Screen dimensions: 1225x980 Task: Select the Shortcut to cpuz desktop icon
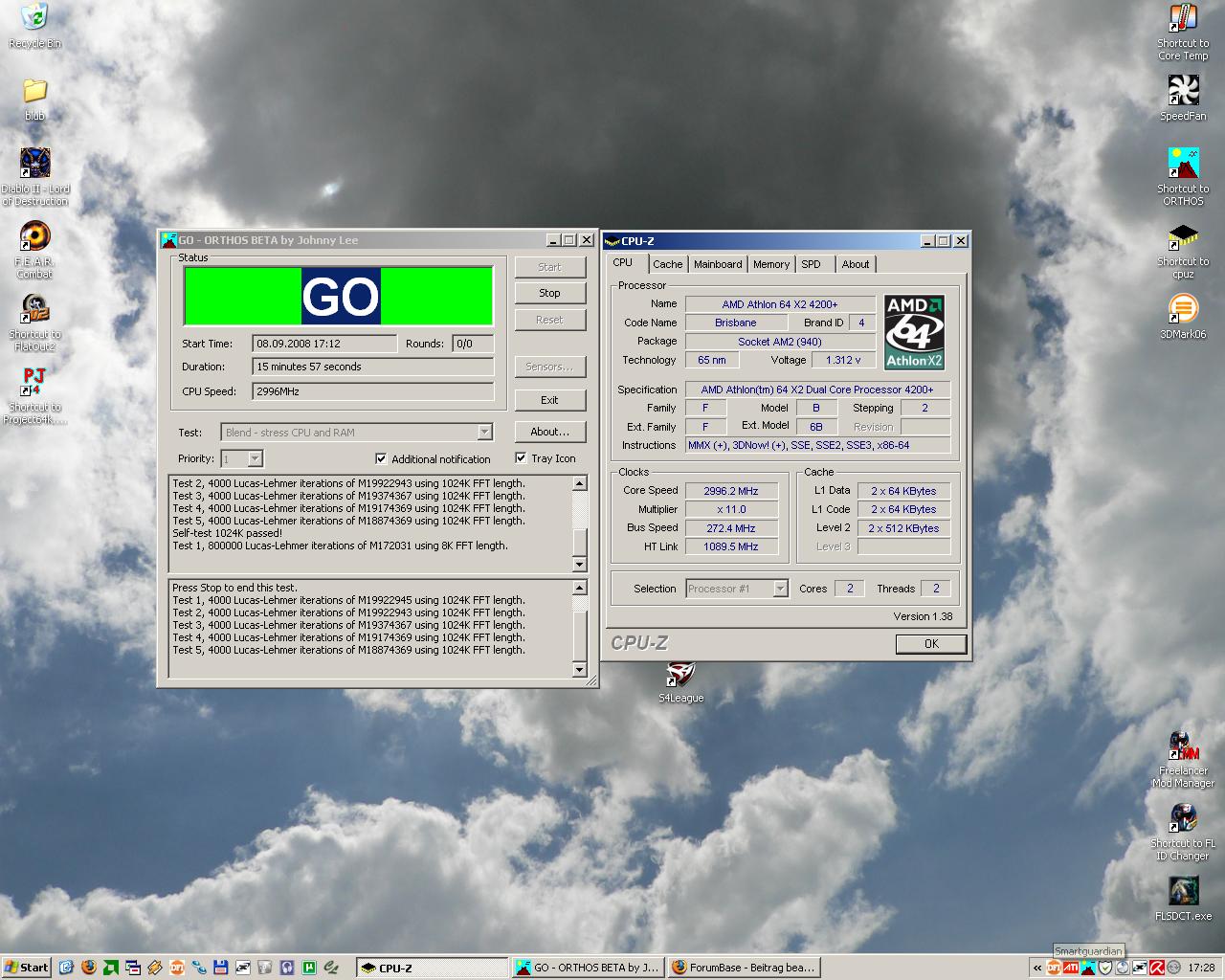pyautogui.click(x=1183, y=249)
